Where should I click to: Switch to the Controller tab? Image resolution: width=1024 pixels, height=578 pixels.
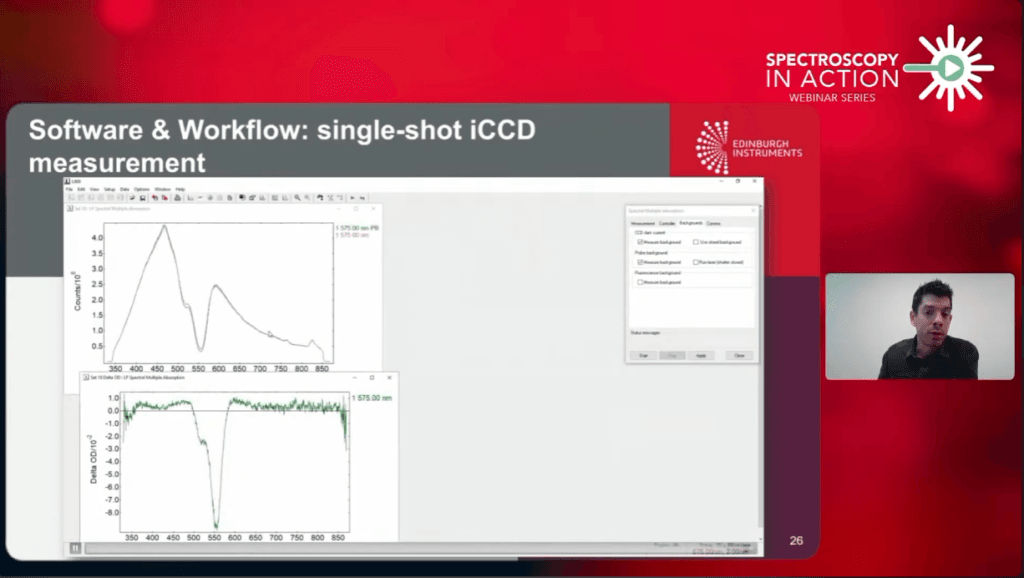point(667,223)
